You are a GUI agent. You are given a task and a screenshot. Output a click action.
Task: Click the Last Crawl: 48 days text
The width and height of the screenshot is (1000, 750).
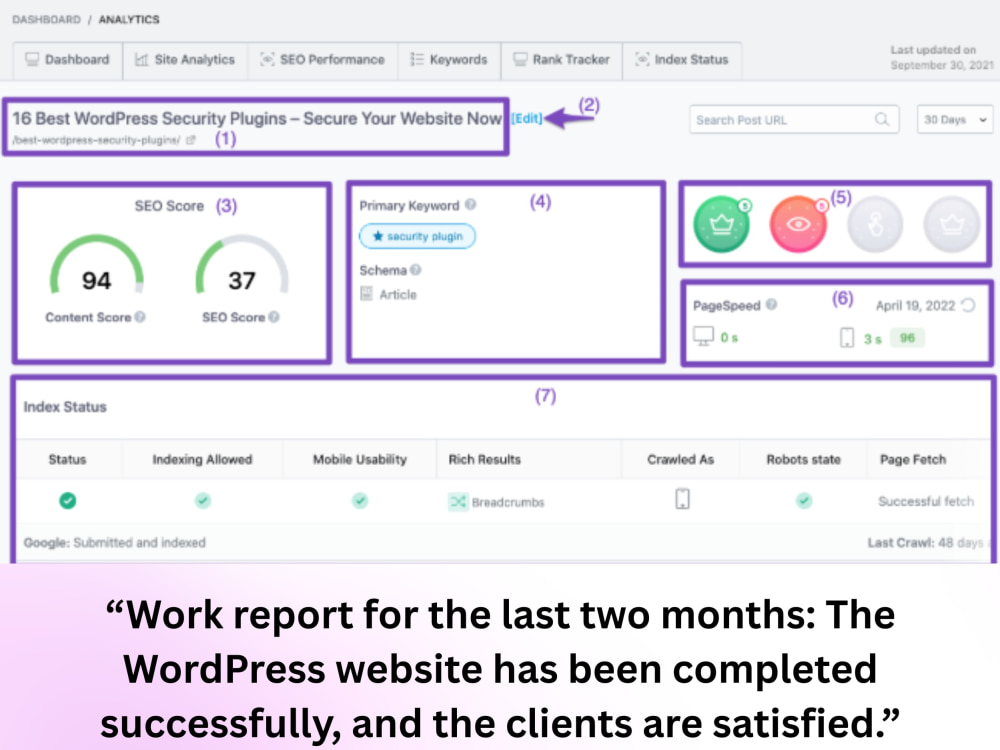(x=926, y=543)
